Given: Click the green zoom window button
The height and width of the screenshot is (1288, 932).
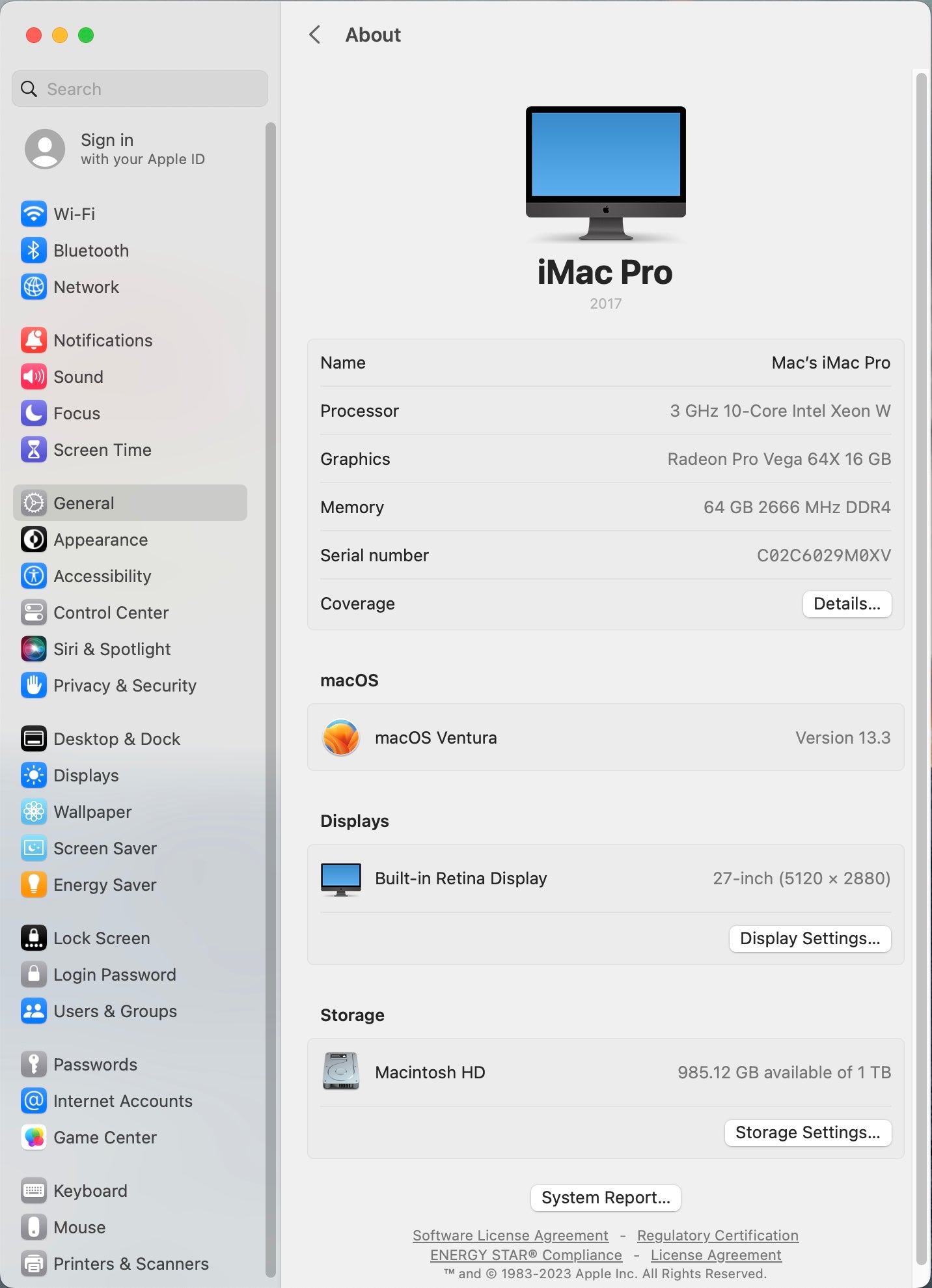Looking at the screenshot, I should [86, 35].
